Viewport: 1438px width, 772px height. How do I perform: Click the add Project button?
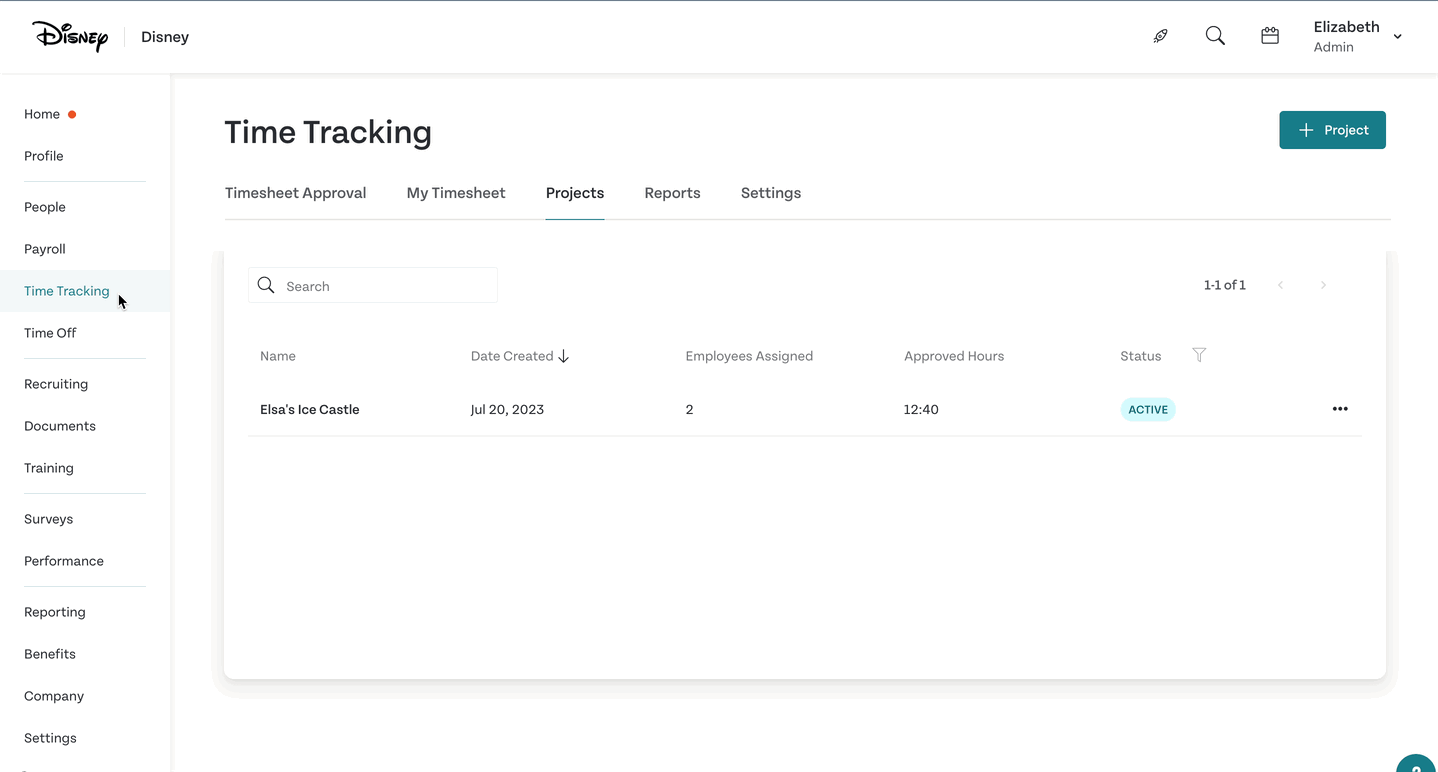click(1332, 130)
